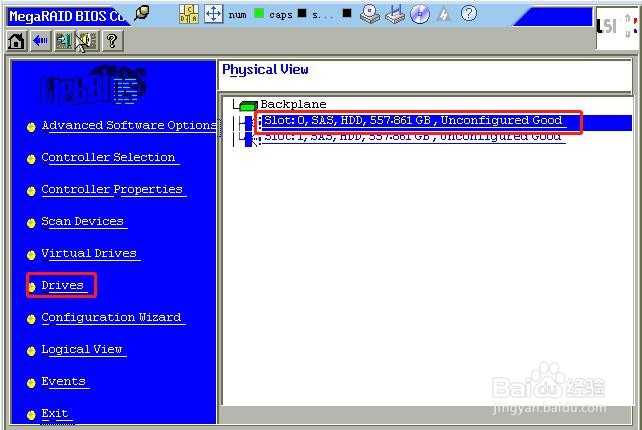
Task: Click the MegaRAID BIOS title text
Action: tap(66, 16)
